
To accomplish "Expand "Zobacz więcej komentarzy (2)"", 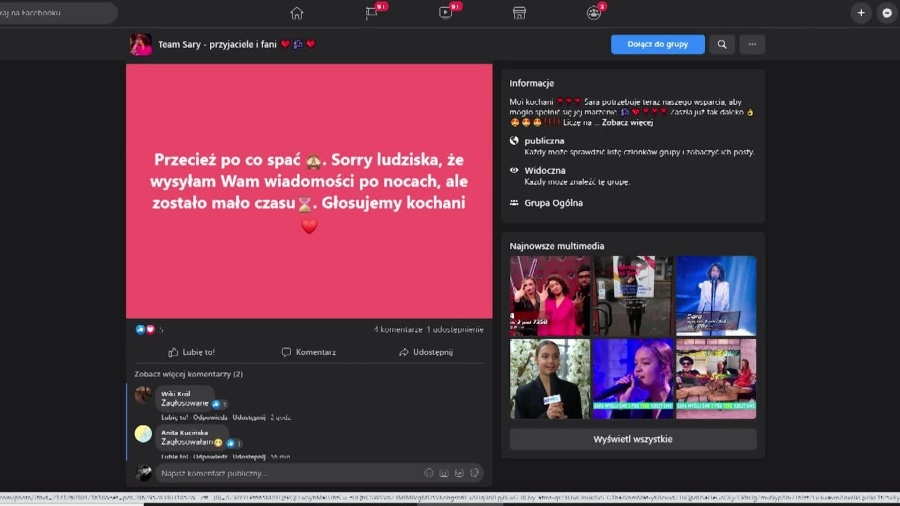I will coord(189,374).
